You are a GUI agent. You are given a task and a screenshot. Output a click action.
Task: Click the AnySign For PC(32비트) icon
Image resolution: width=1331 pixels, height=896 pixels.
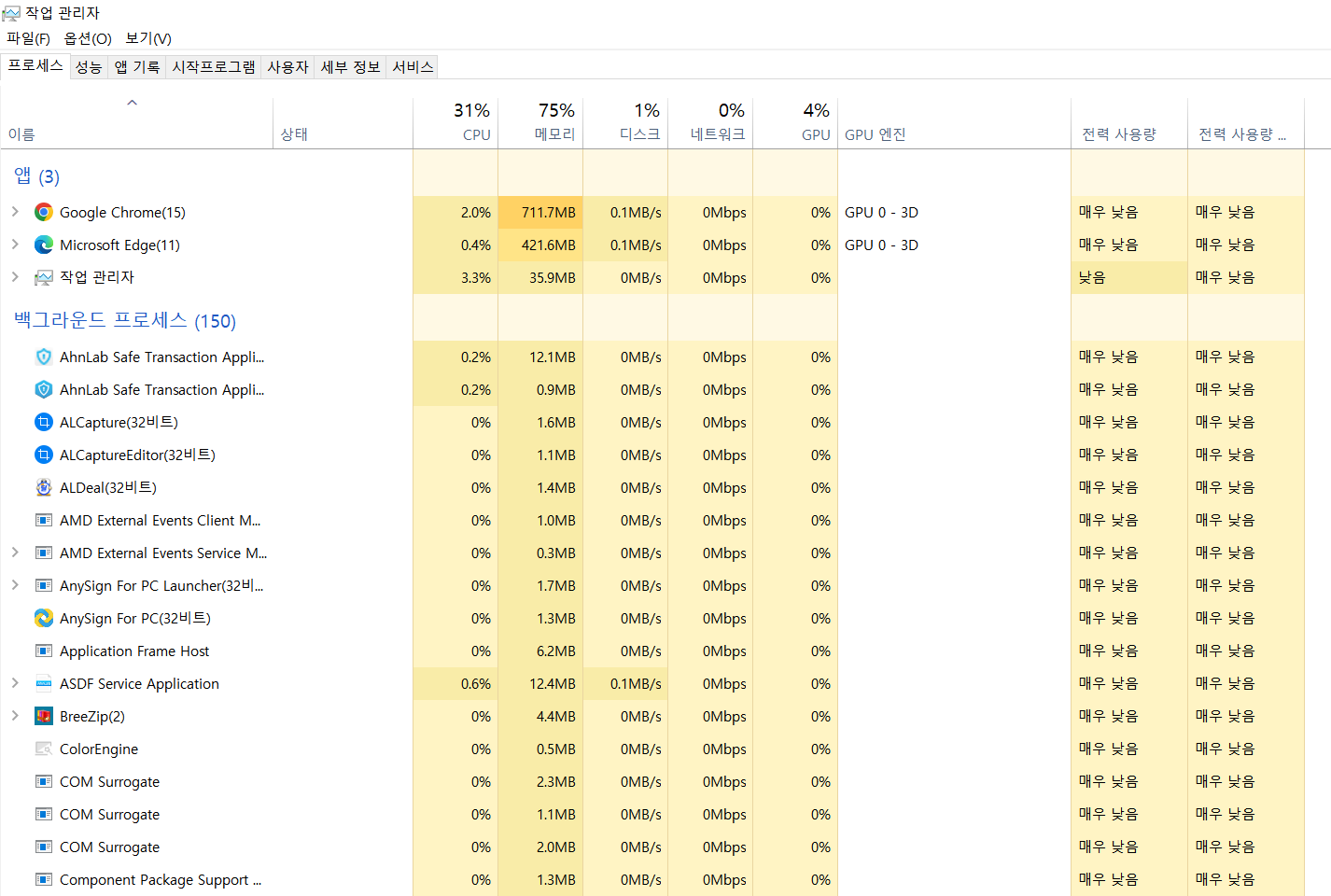tap(44, 618)
